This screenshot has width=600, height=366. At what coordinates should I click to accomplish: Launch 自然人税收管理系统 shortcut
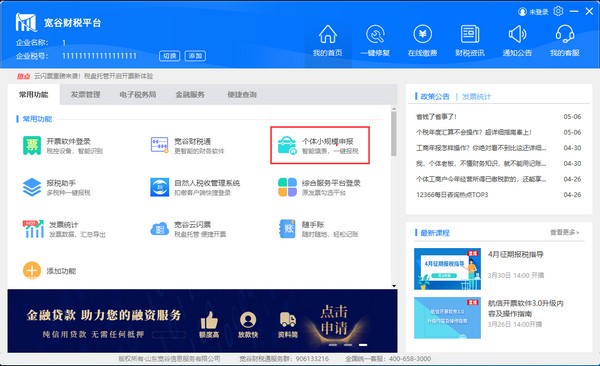(195, 187)
